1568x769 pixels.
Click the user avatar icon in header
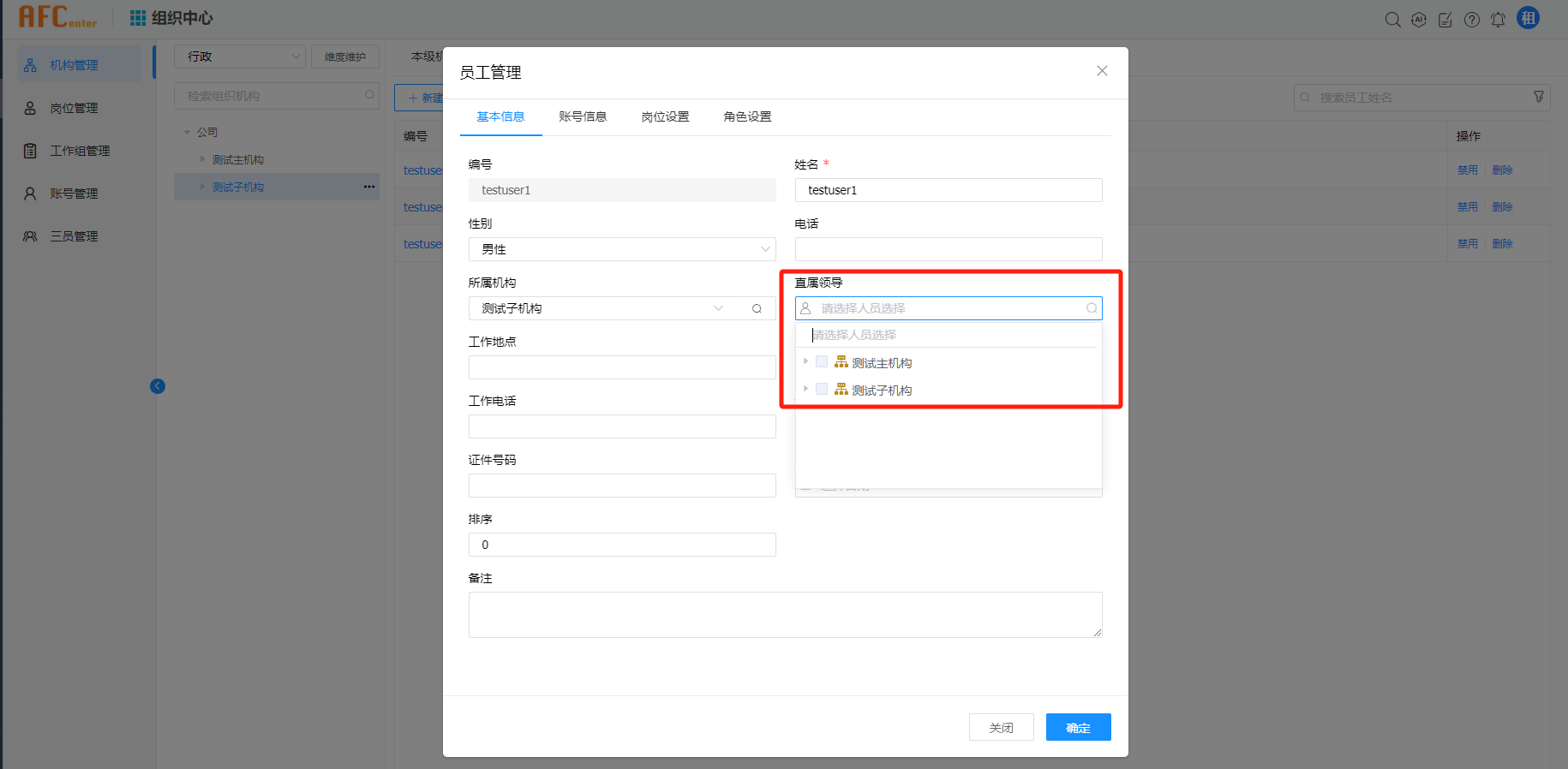click(1528, 18)
